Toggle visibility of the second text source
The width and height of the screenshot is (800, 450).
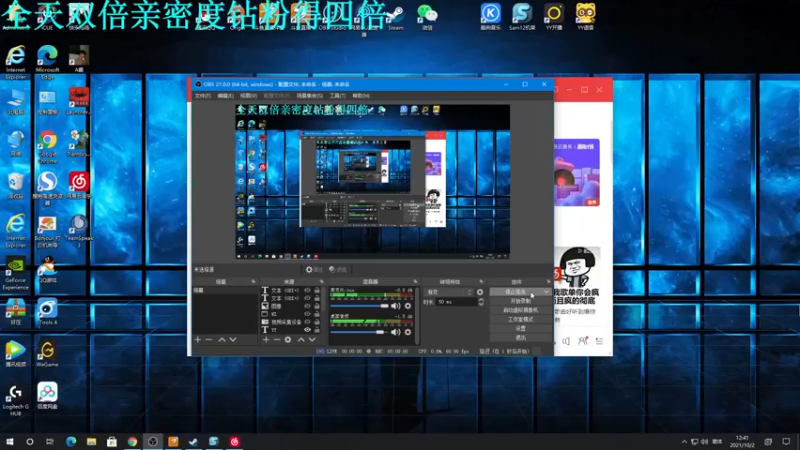click(x=307, y=298)
